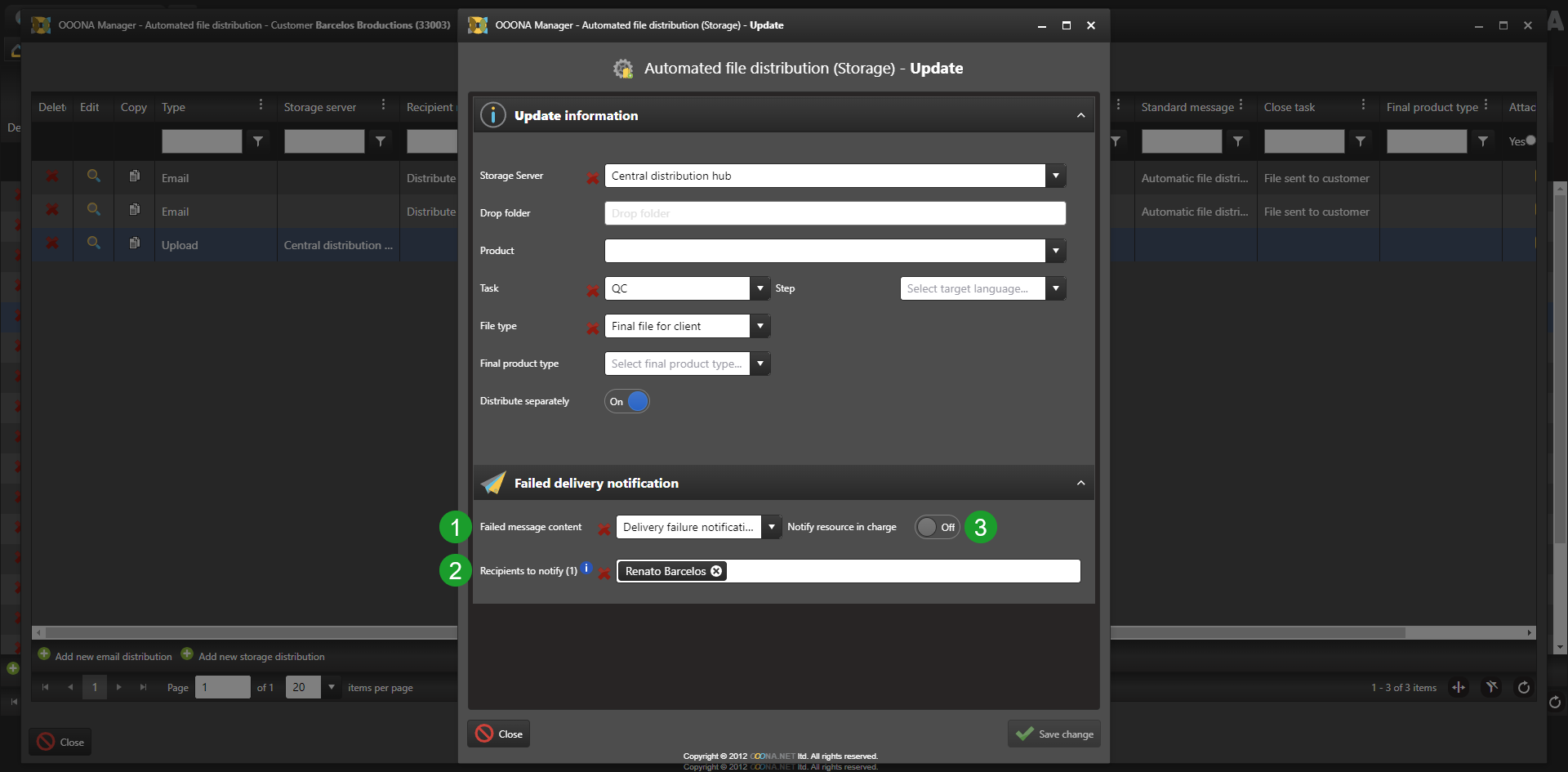Click the copy icon for the first Email row
This screenshot has width=1568, height=772.
pos(135,176)
